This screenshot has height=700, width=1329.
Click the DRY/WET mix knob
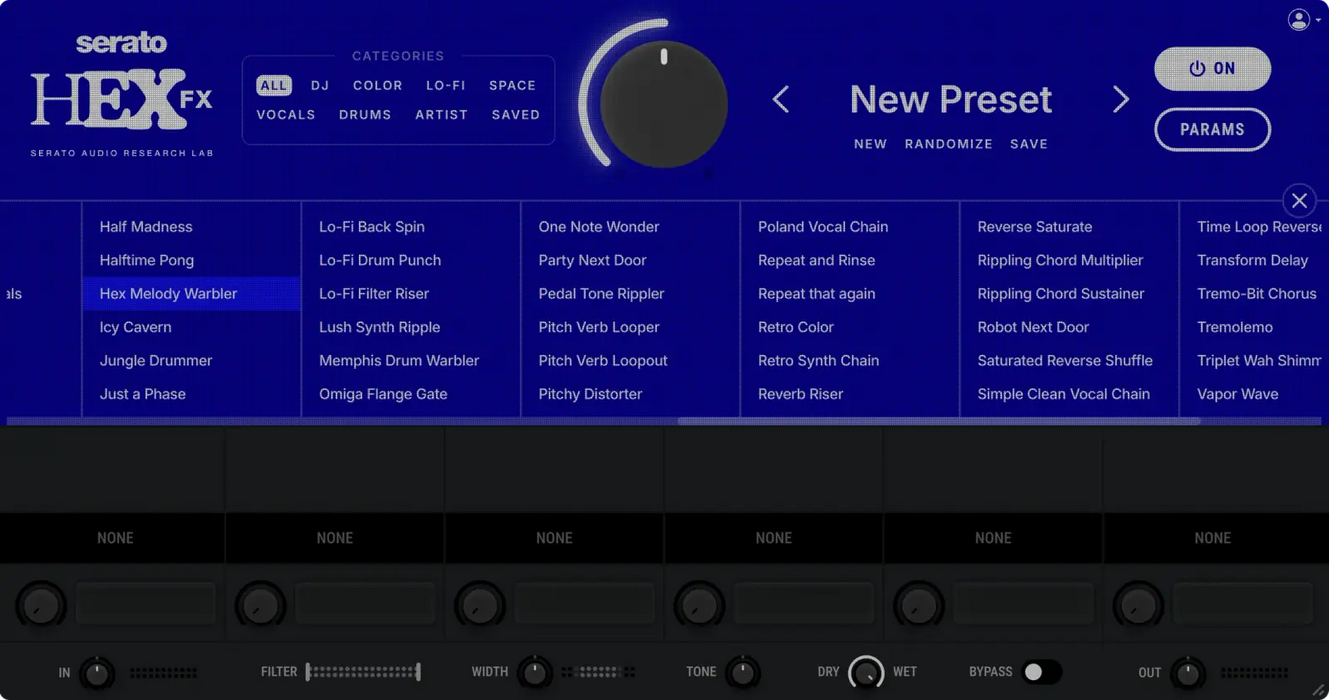pyautogui.click(x=866, y=672)
